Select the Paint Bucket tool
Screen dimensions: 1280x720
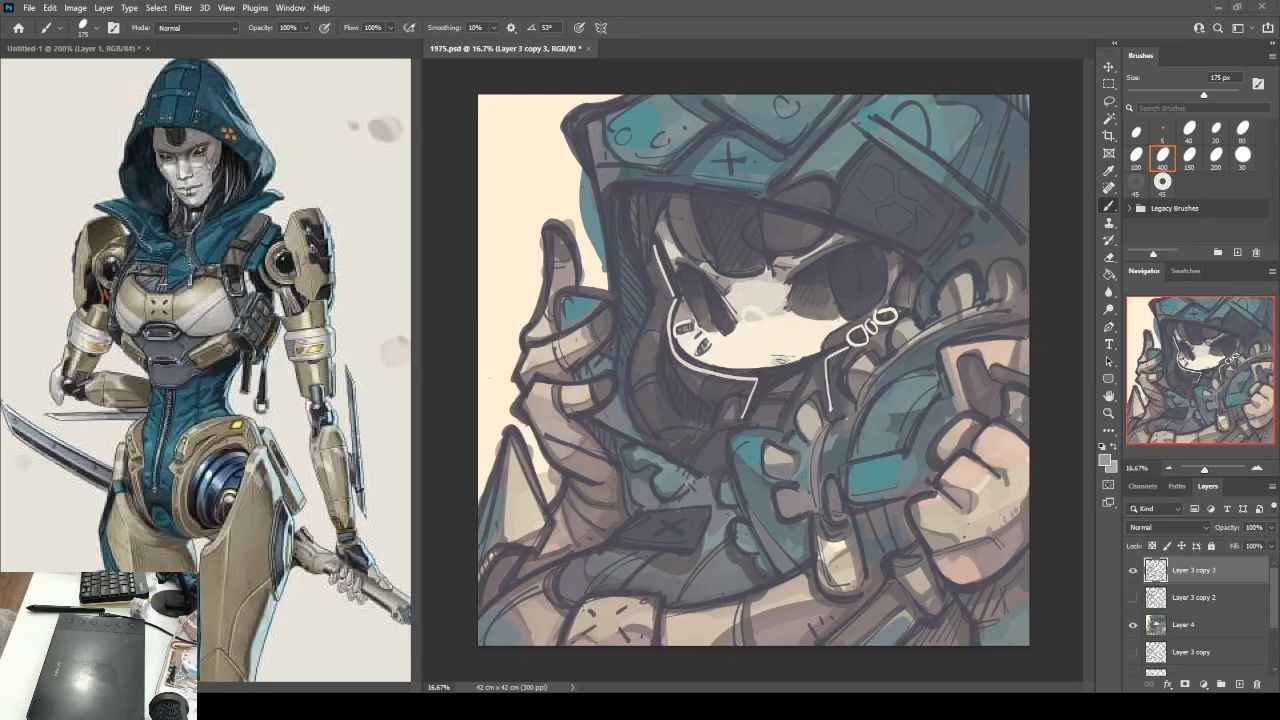(1109, 274)
